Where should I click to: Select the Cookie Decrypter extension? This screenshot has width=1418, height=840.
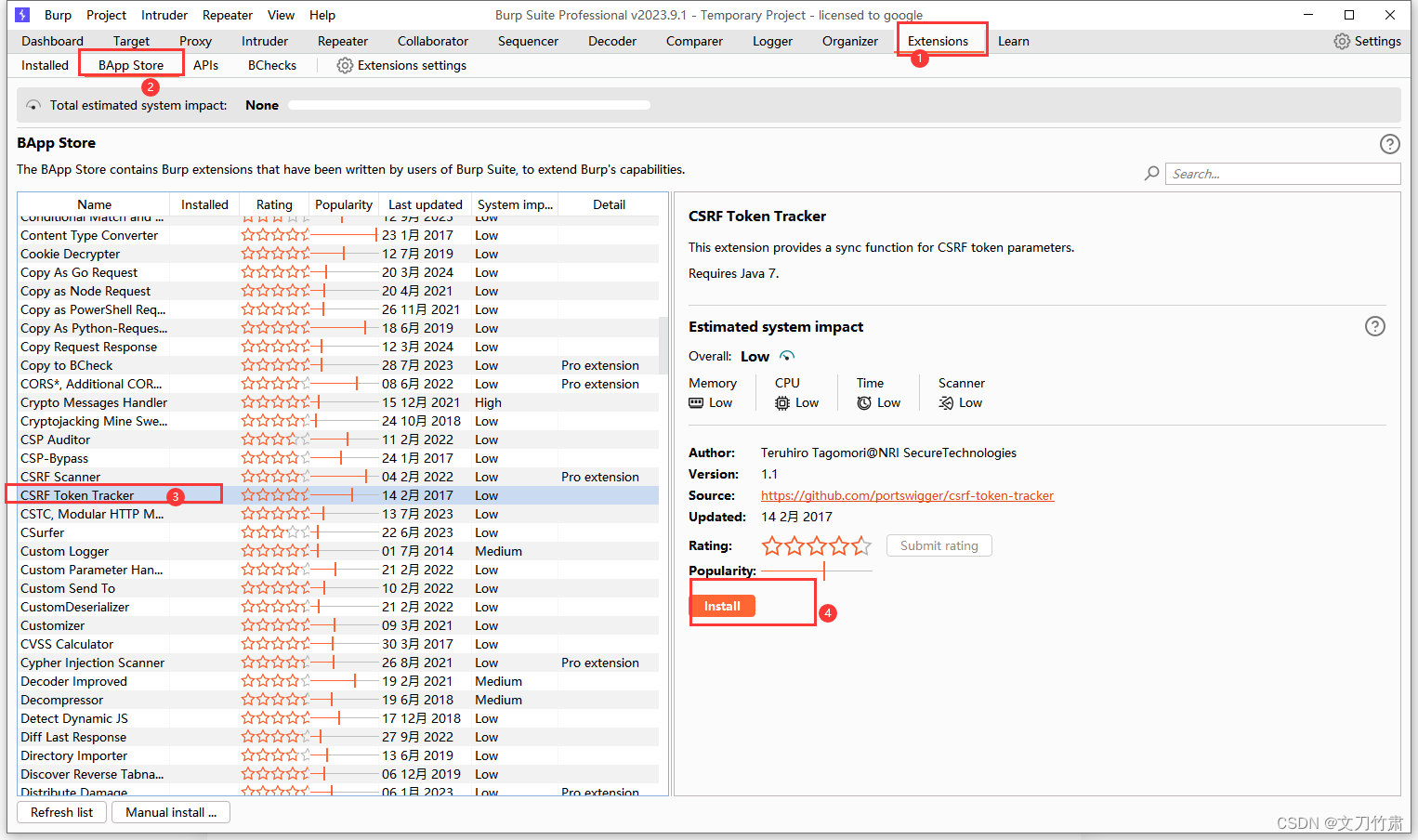click(338, 254)
